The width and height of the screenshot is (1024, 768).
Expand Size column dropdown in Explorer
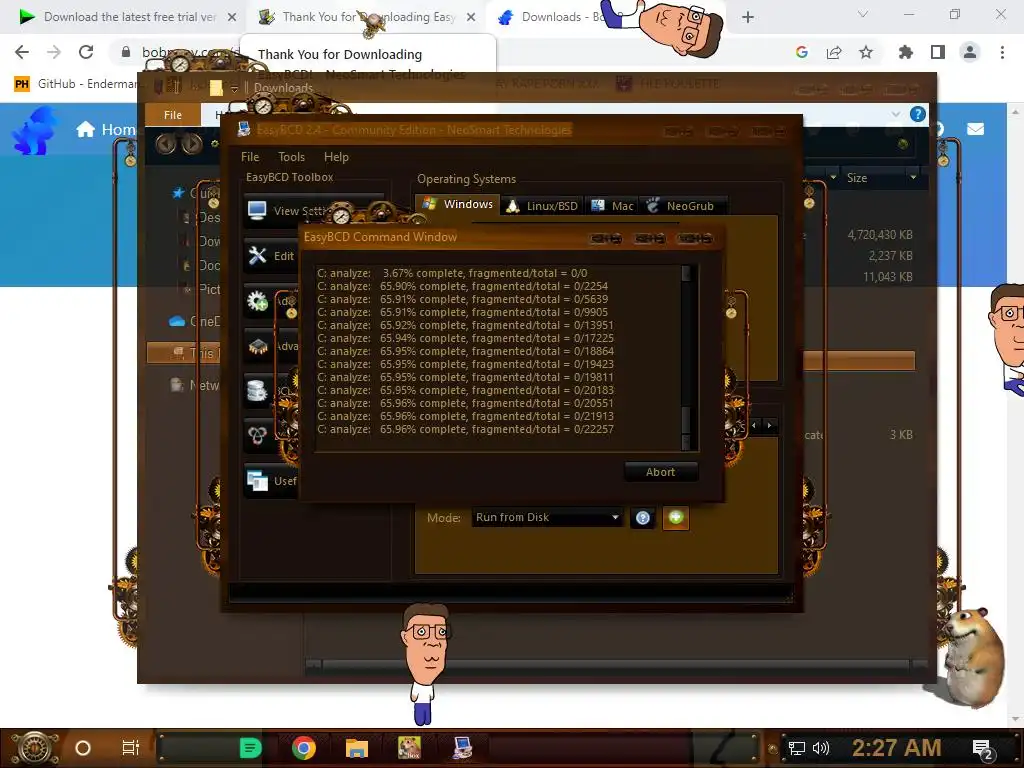pyautogui.click(x=913, y=178)
